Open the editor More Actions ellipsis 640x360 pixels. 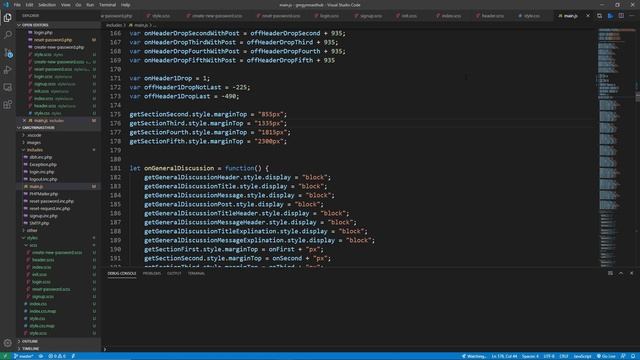point(631,16)
